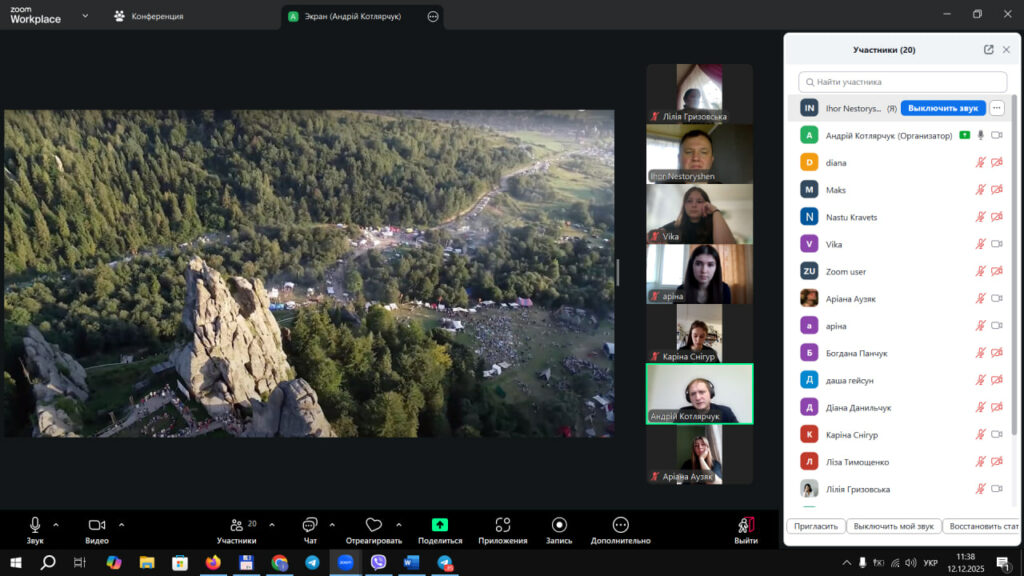Click the Пригласить button
Viewport: 1024px width, 576px height.
(814, 526)
